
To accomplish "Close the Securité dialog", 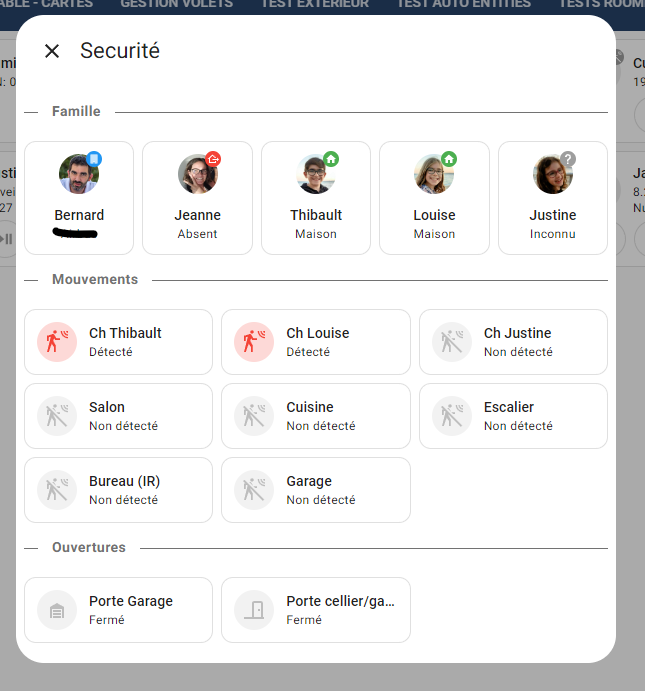I will point(52,51).
